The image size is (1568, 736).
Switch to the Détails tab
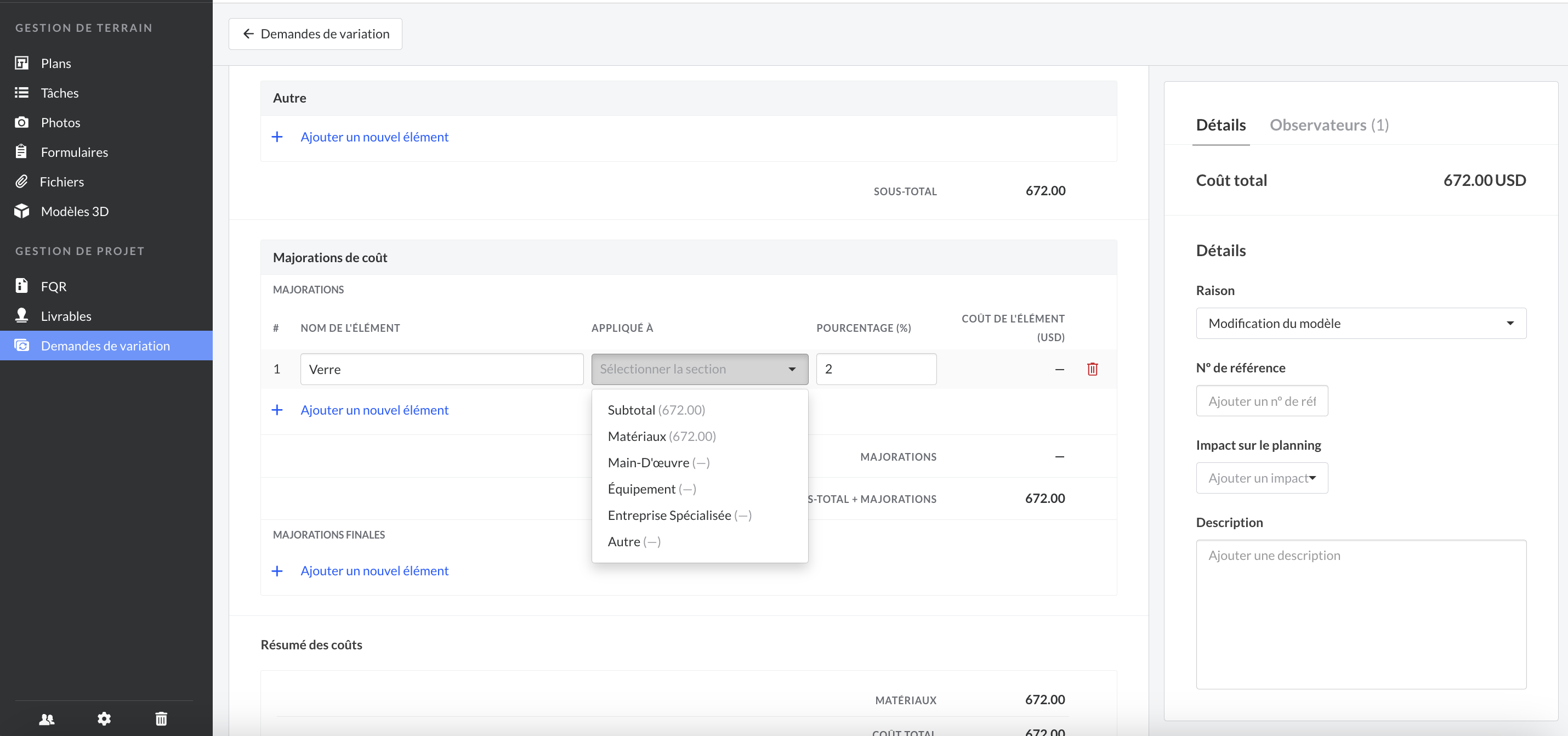[1220, 125]
